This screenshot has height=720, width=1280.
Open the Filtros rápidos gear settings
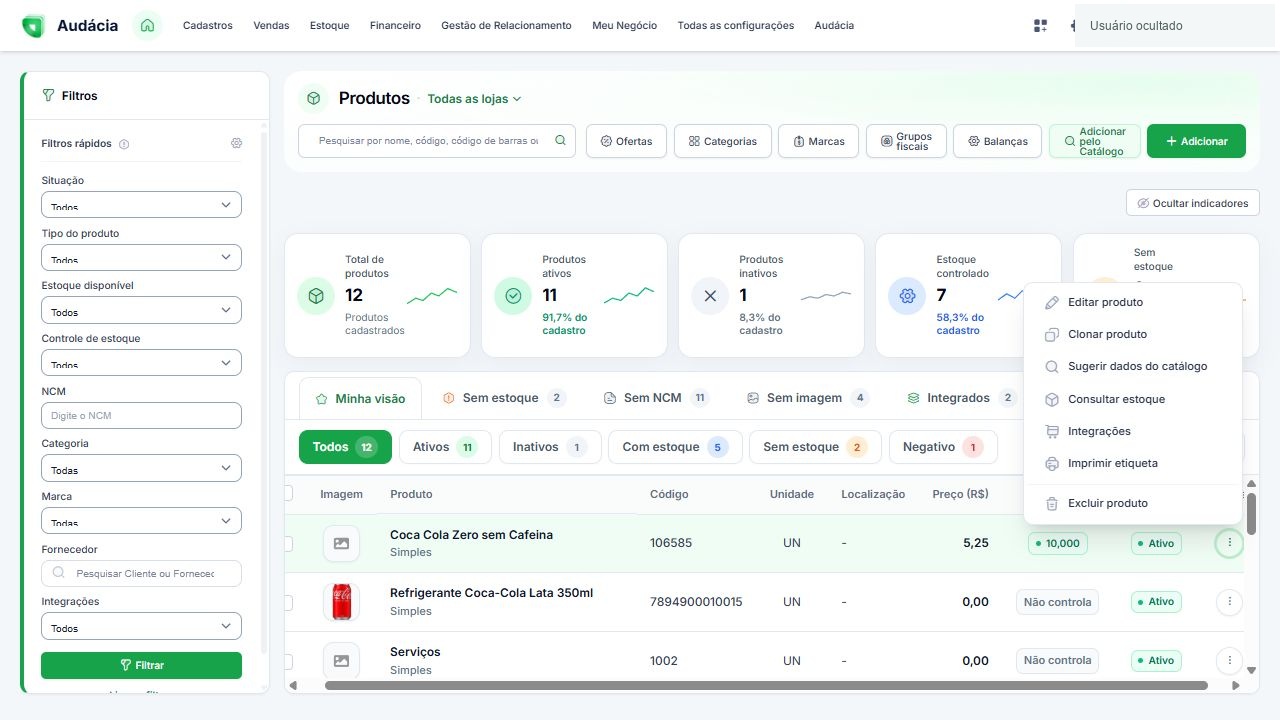236,143
